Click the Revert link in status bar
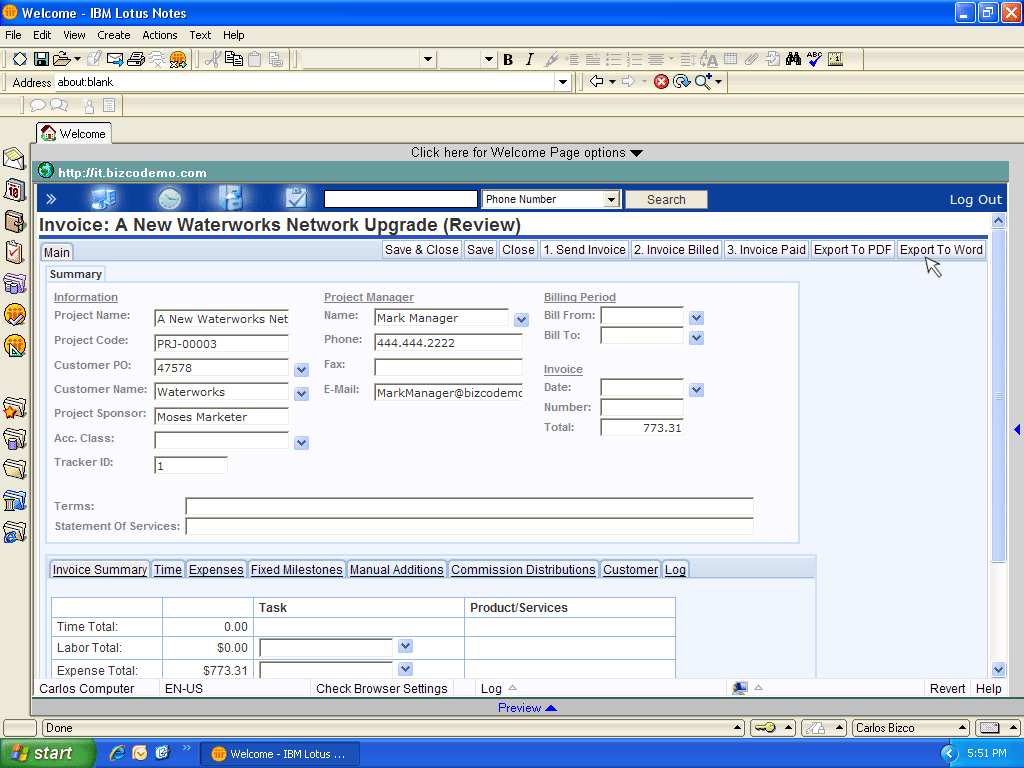The image size is (1024, 768). point(947,688)
